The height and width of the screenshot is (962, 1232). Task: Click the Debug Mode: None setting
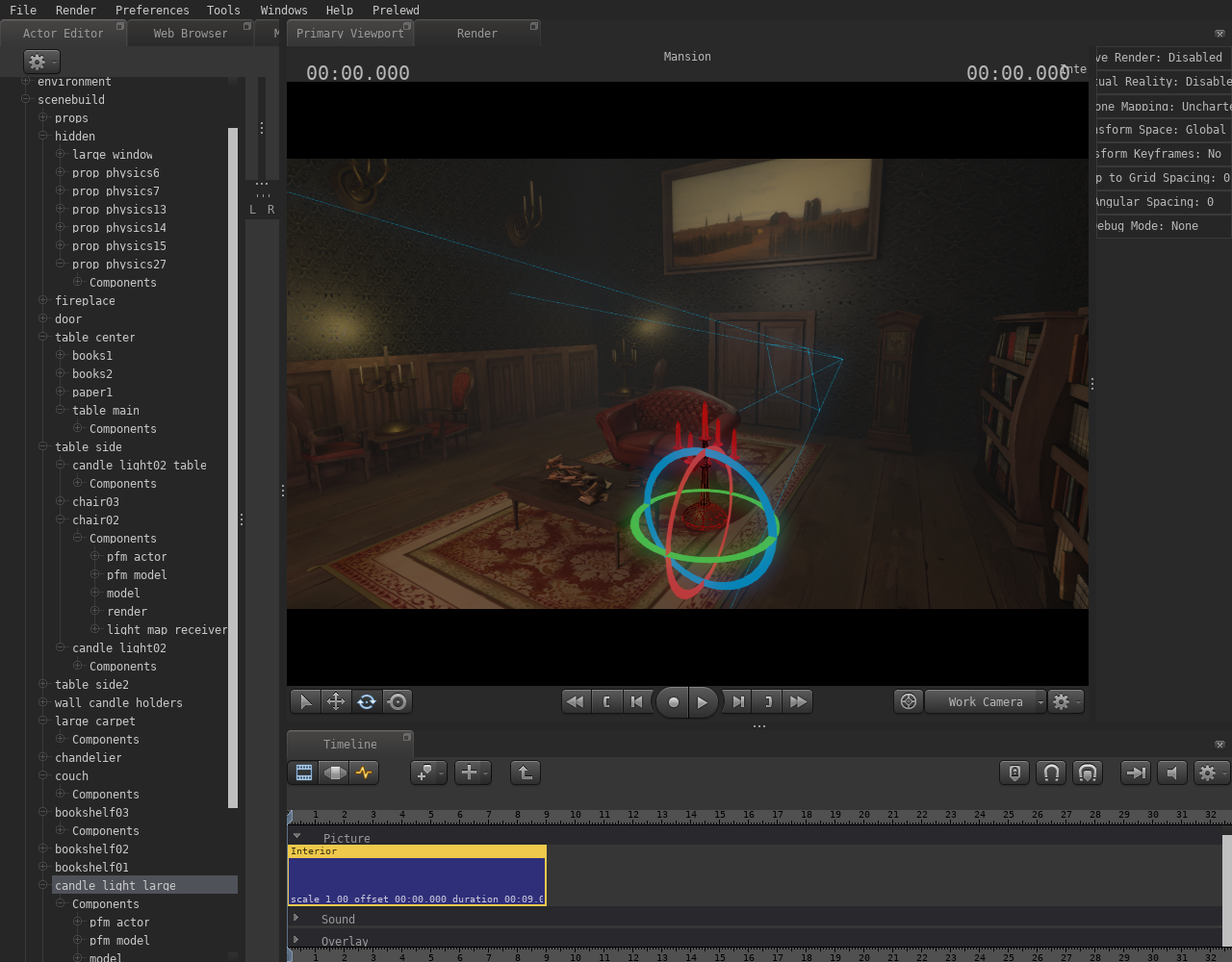1164,226
